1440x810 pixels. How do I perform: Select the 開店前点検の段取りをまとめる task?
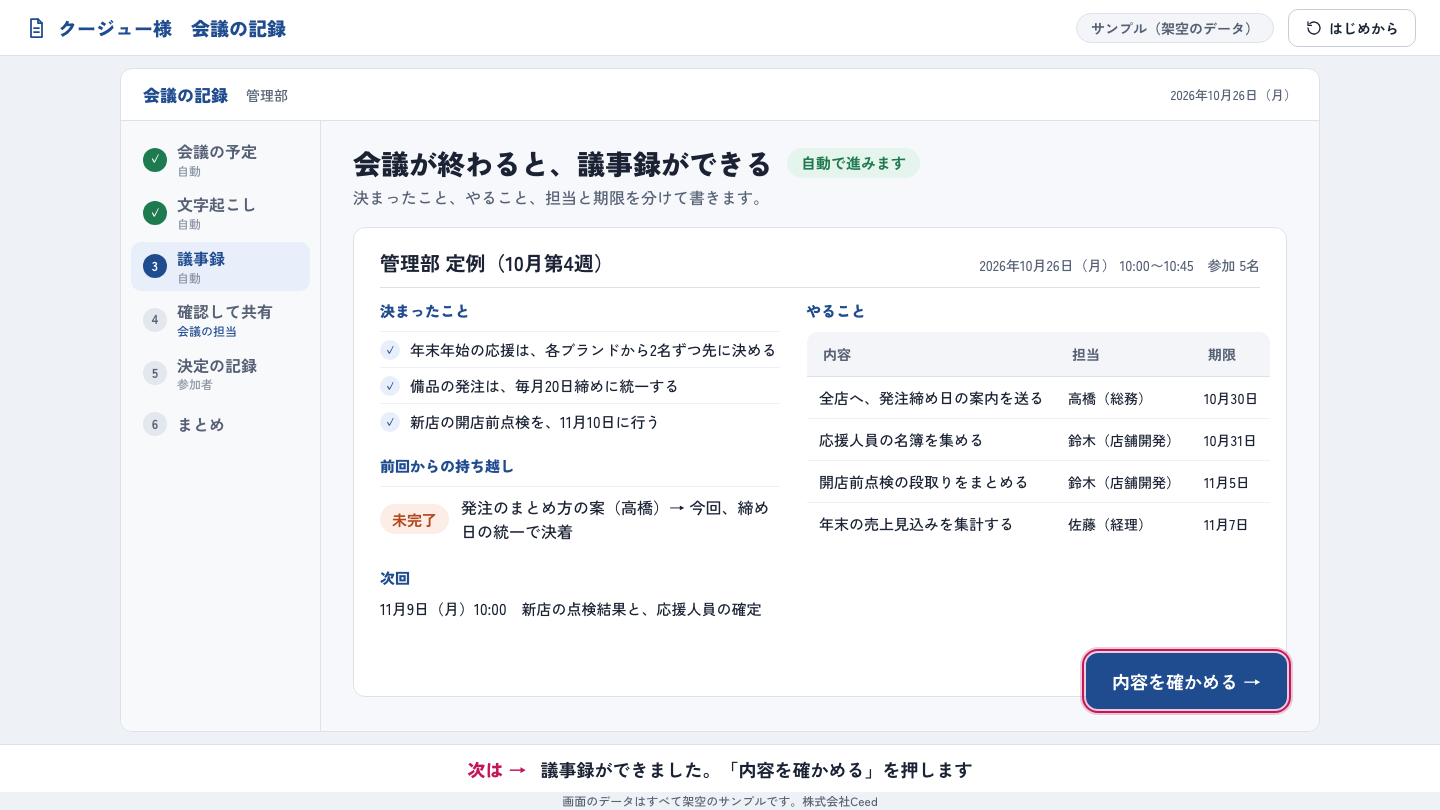(1038, 482)
